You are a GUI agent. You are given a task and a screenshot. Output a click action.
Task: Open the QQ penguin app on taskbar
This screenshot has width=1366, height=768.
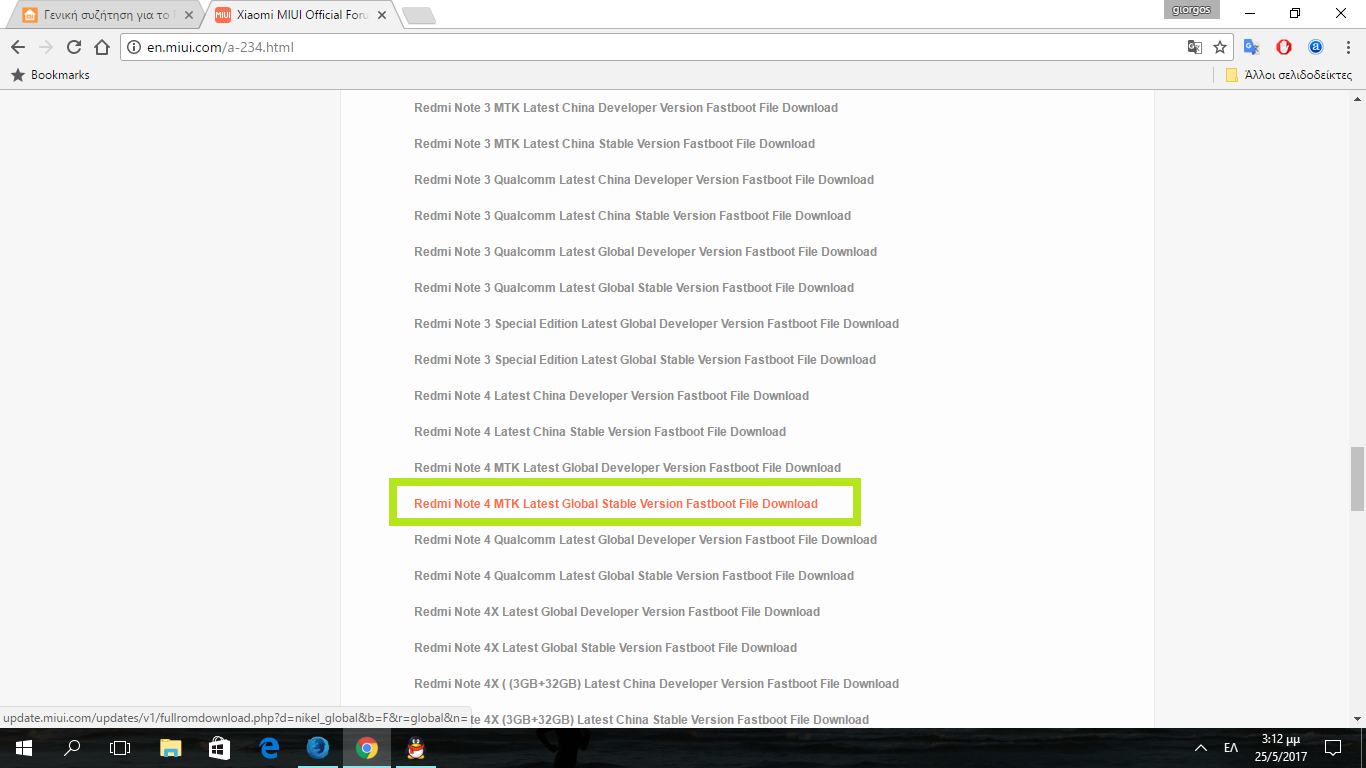416,748
